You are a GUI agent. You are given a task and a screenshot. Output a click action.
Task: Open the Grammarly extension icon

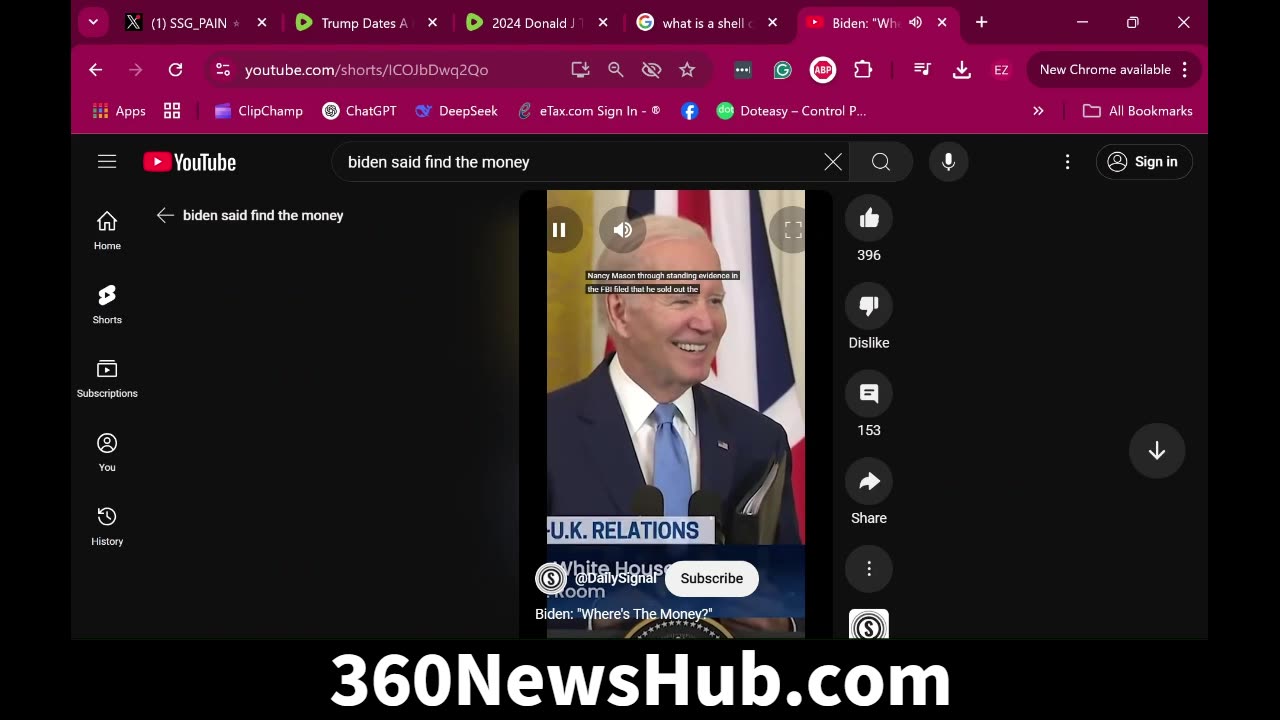[x=783, y=69]
